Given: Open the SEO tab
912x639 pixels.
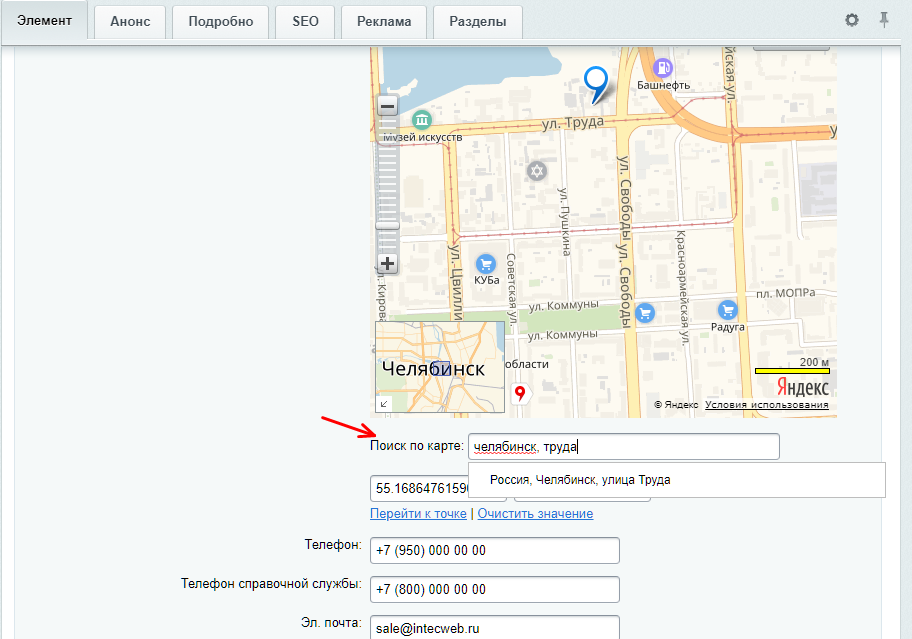Looking at the screenshot, I should [x=305, y=21].
